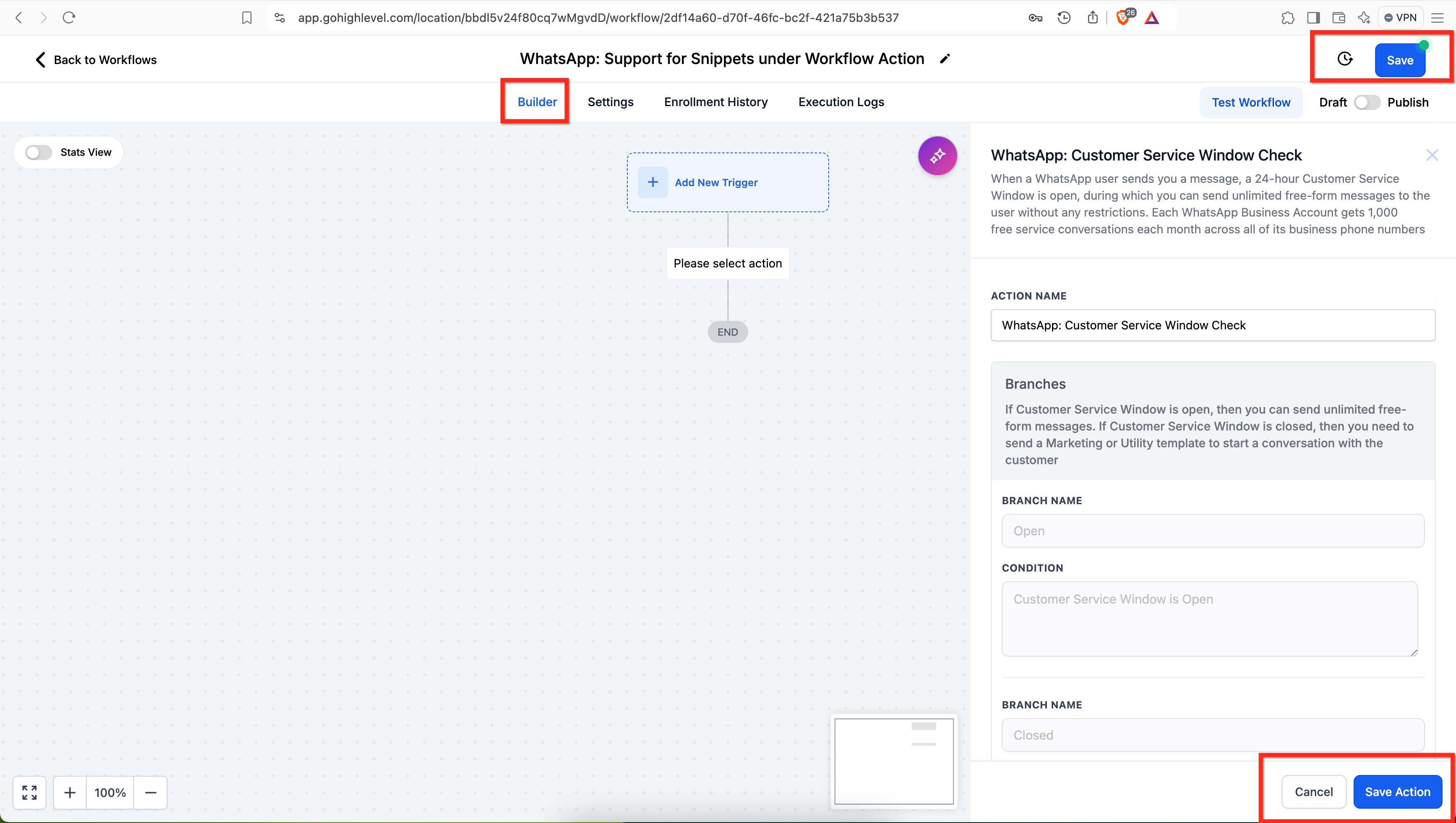Image resolution: width=1456 pixels, height=823 pixels.
Task: Open the Enrollment History tab
Action: pos(715,102)
